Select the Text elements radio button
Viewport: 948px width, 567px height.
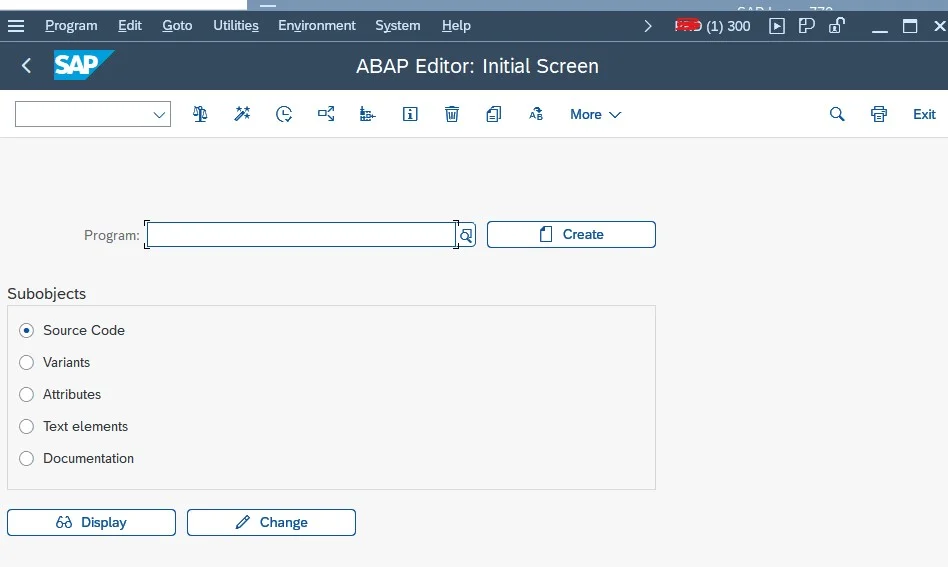point(26,426)
